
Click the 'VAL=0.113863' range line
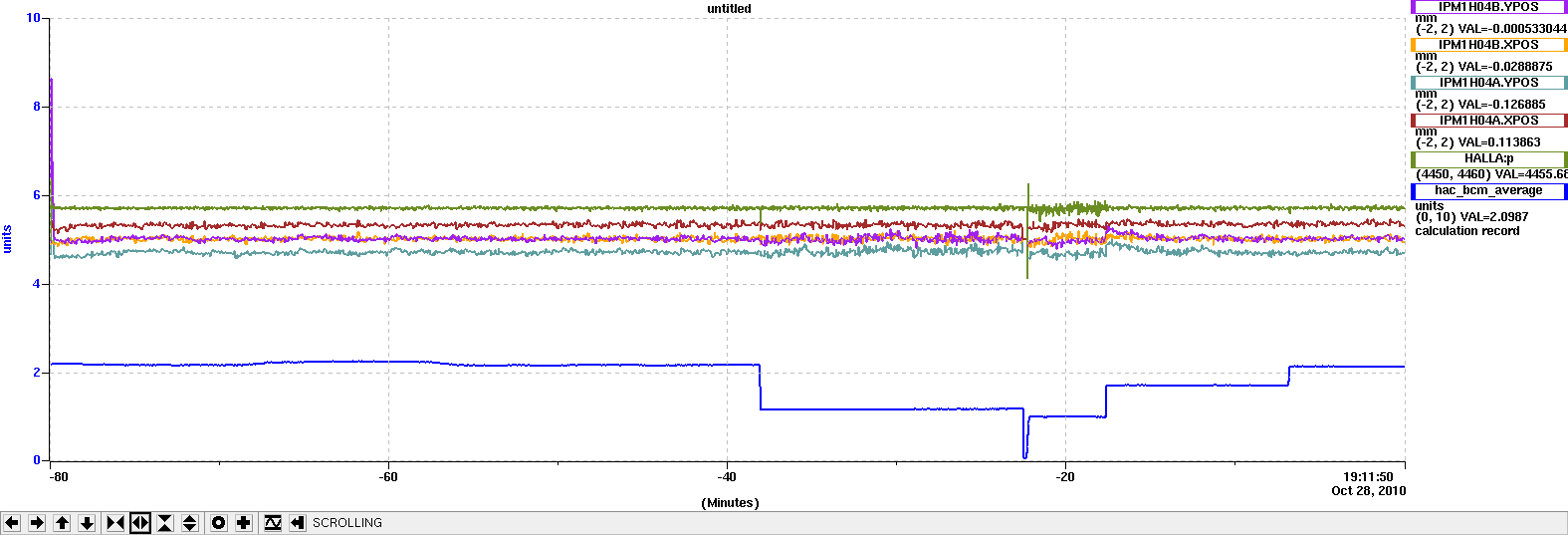click(1478, 142)
